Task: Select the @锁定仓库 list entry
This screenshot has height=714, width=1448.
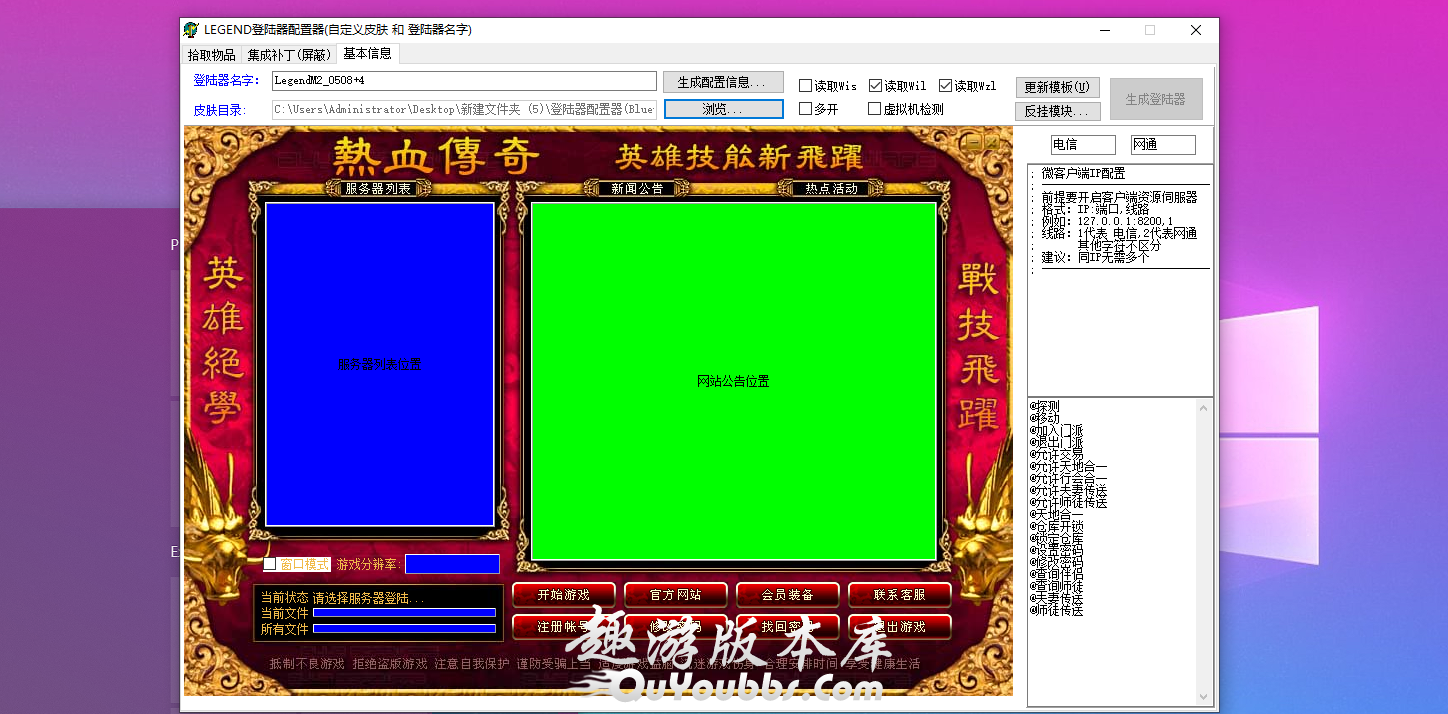Action: [1056, 538]
